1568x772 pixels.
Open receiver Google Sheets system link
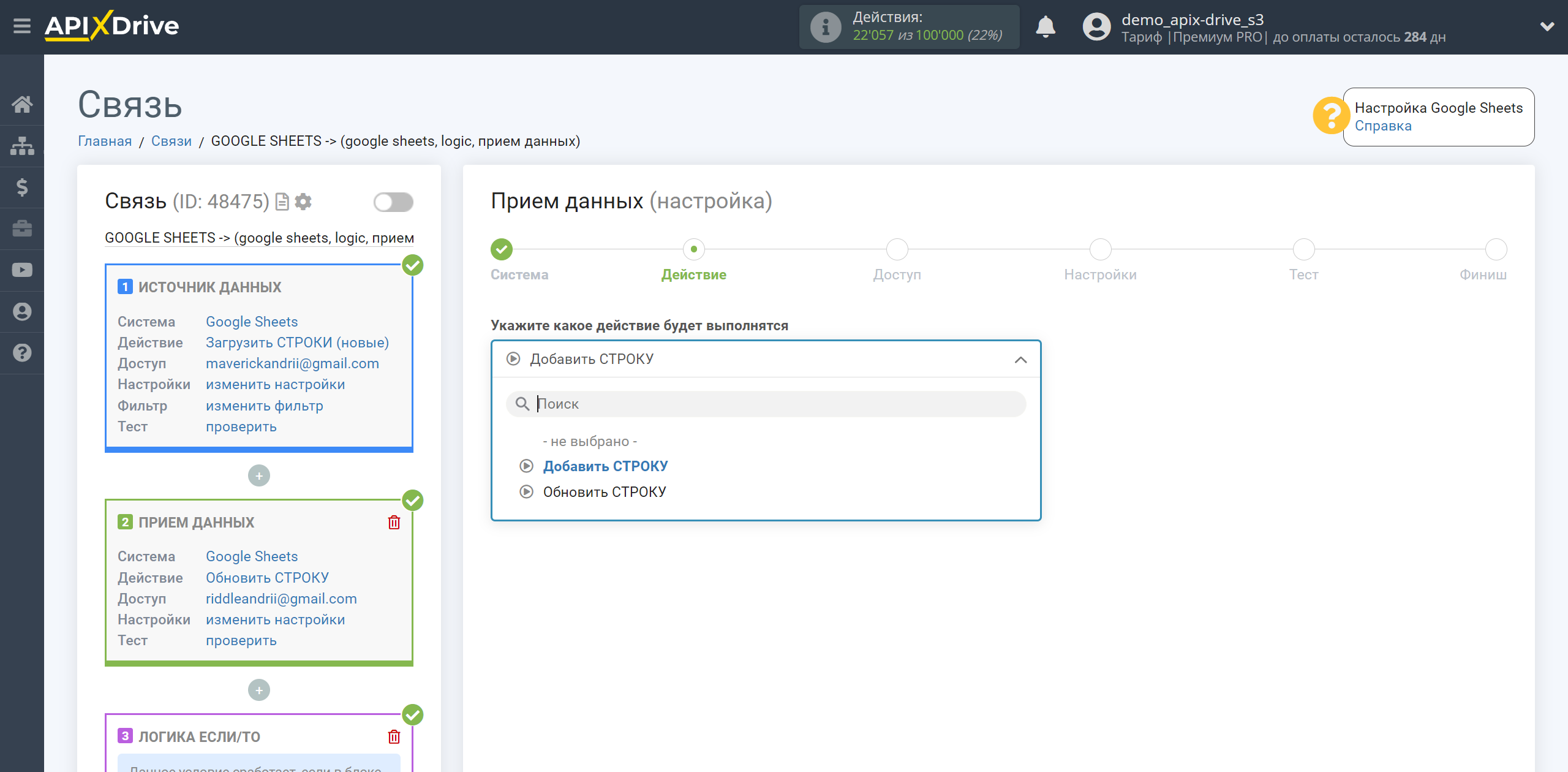(252, 556)
